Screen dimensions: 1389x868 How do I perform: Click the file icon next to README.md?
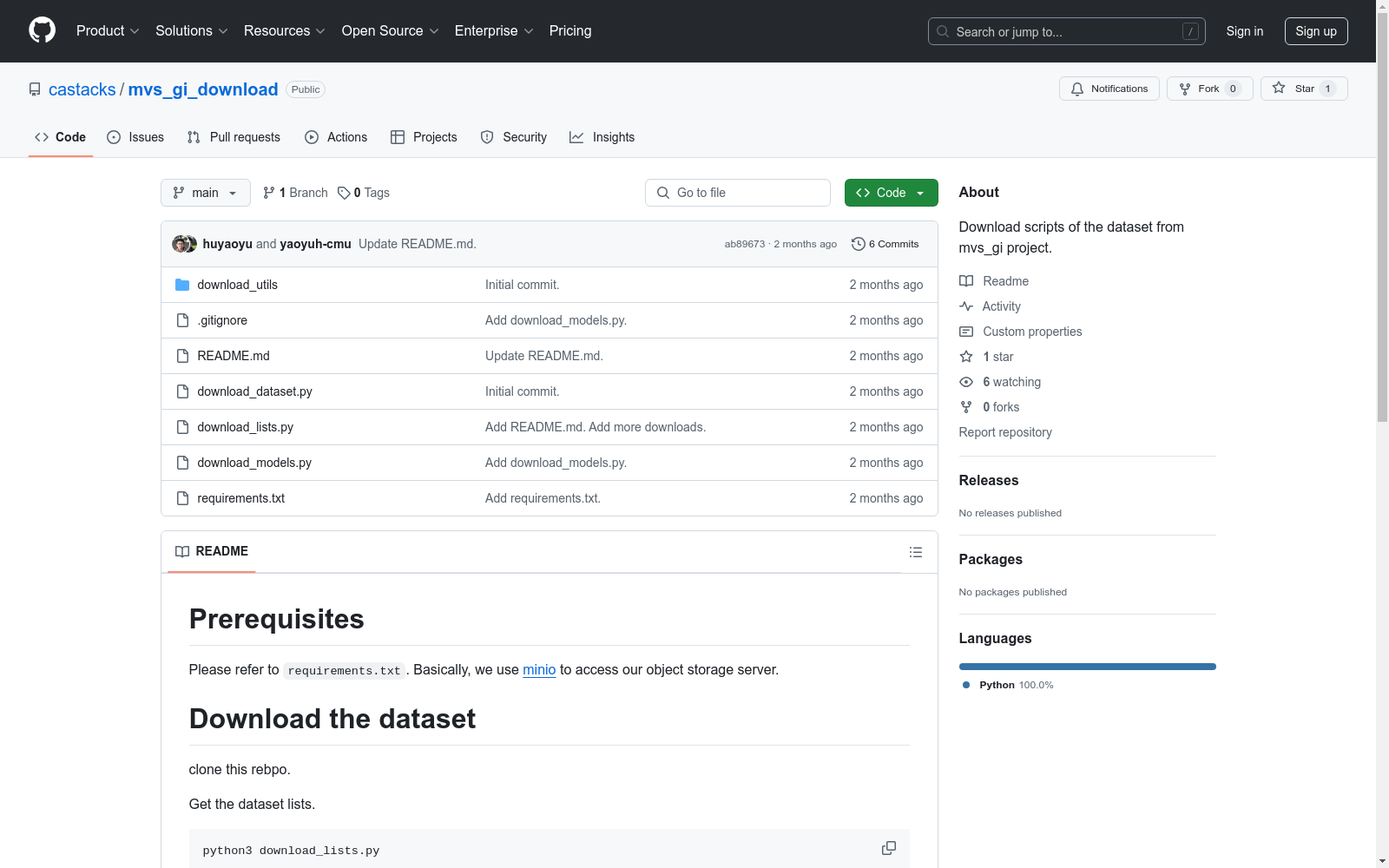(182, 356)
